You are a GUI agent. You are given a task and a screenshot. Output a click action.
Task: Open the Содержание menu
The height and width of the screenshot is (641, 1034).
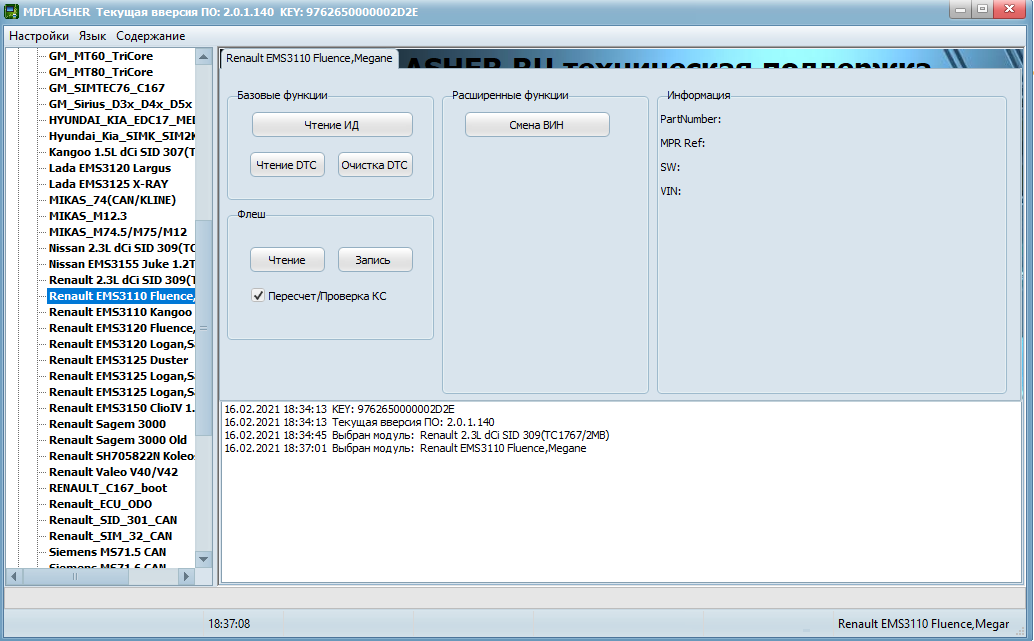pyautogui.click(x=150, y=36)
